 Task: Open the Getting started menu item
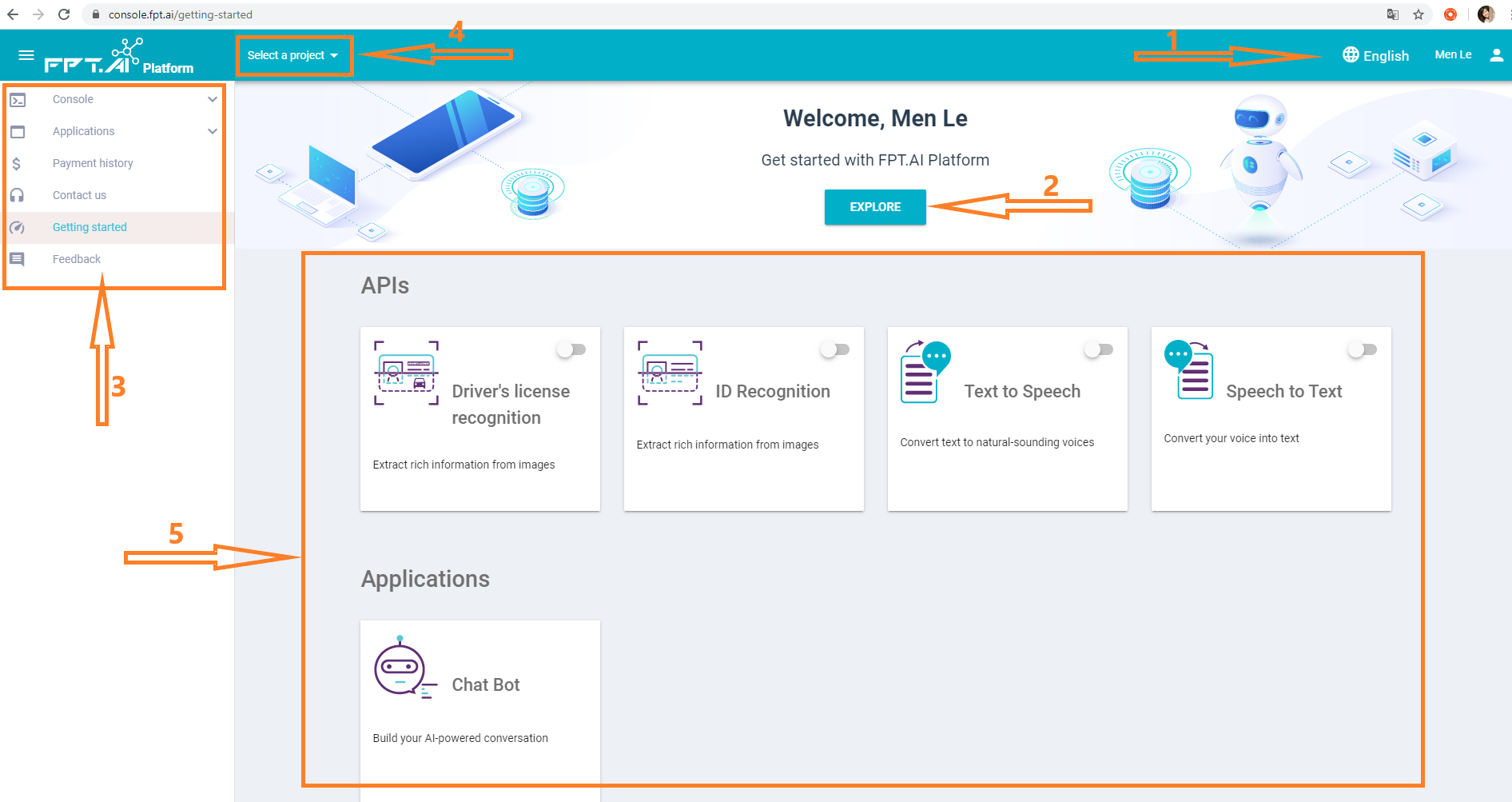[89, 227]
